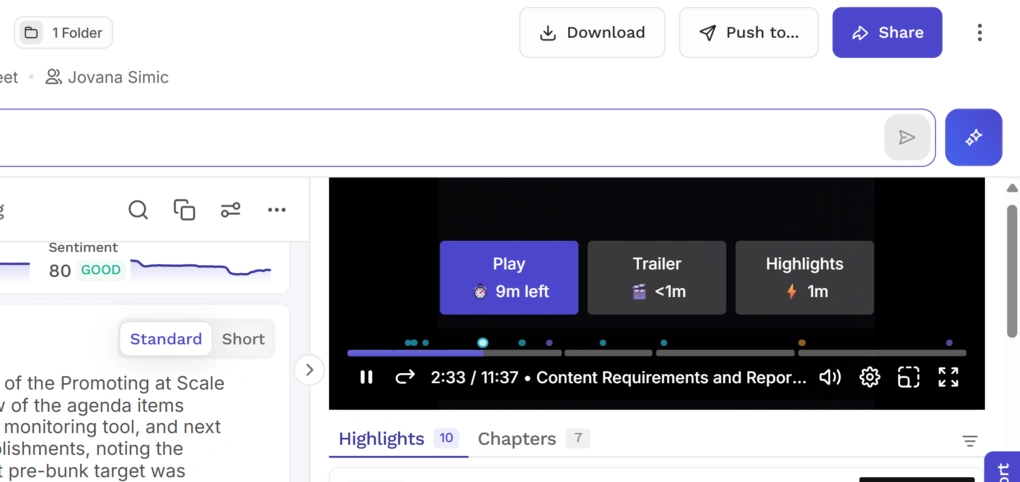Open the summary panel ellipsis menu
Image resolution: width=1020 pixels, height=482 pixels.
(x=276, y=209)
